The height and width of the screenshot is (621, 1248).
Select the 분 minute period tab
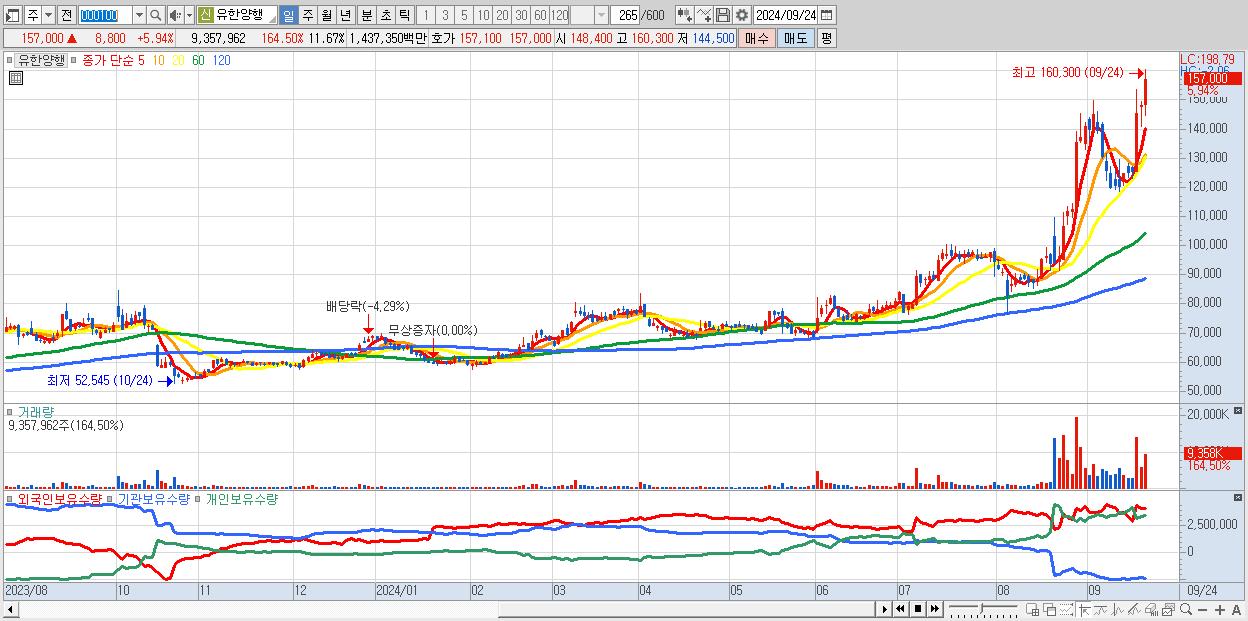(365, 15)
